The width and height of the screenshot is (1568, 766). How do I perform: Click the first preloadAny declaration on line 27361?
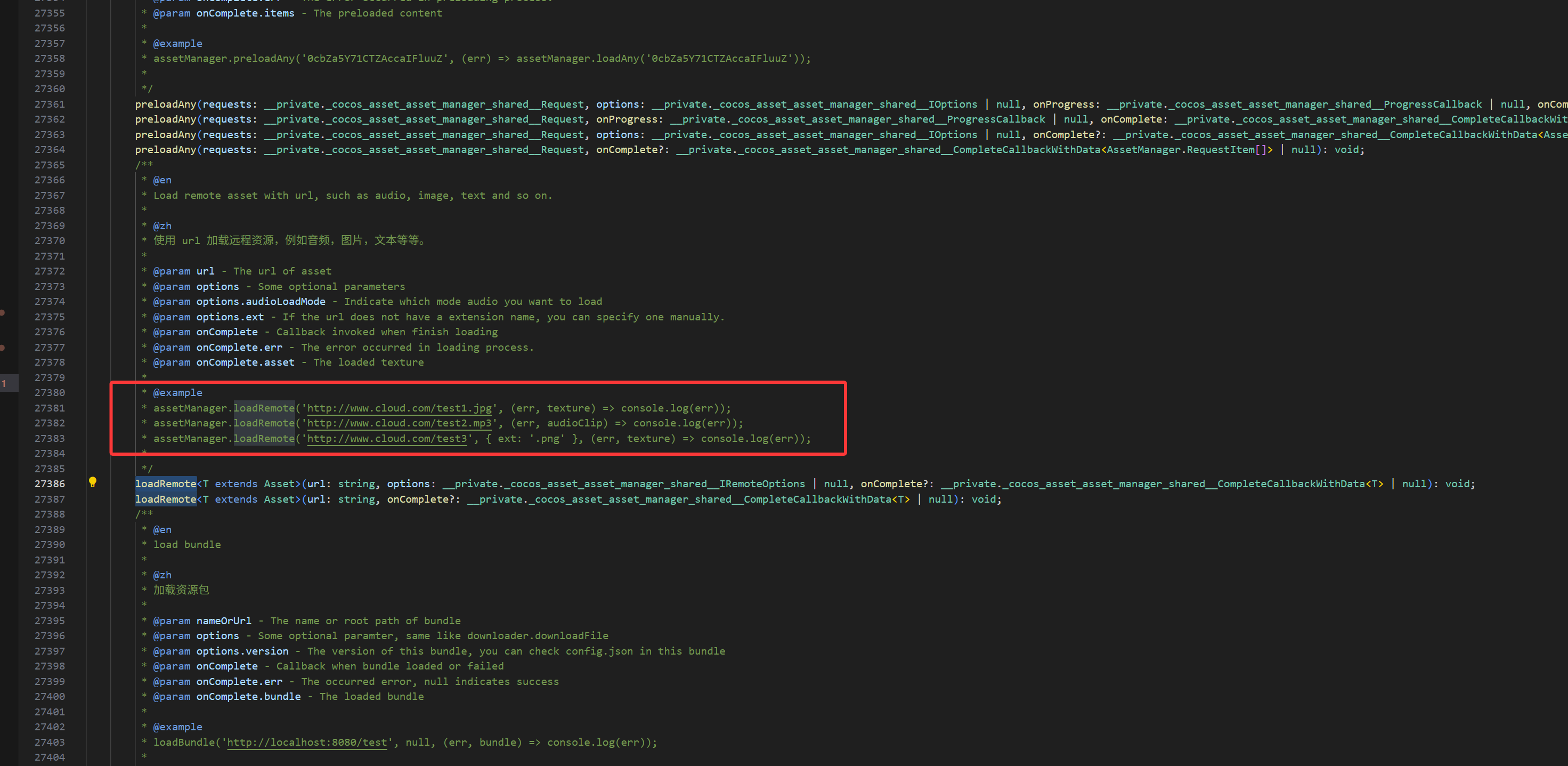coord(165,104)
